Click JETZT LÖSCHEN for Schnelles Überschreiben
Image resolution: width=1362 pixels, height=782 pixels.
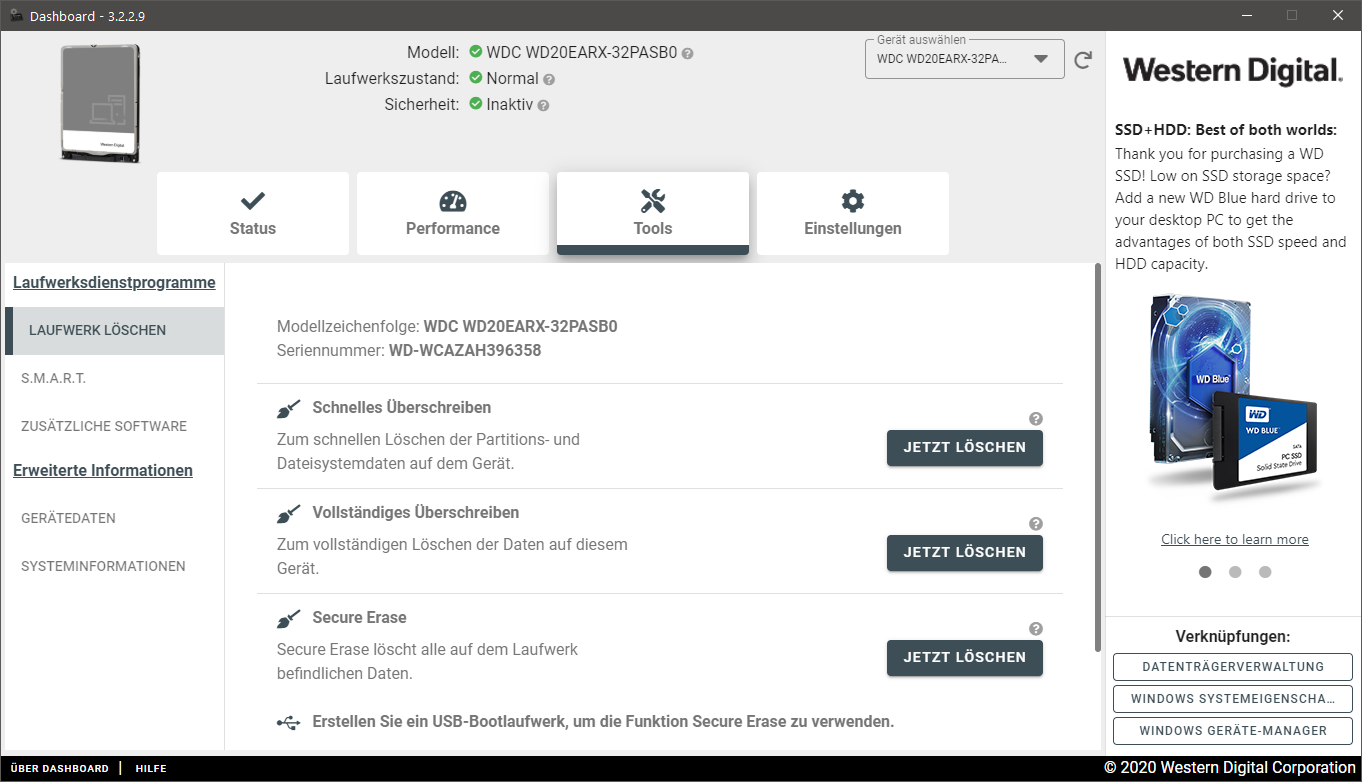(x=965, y=448)
